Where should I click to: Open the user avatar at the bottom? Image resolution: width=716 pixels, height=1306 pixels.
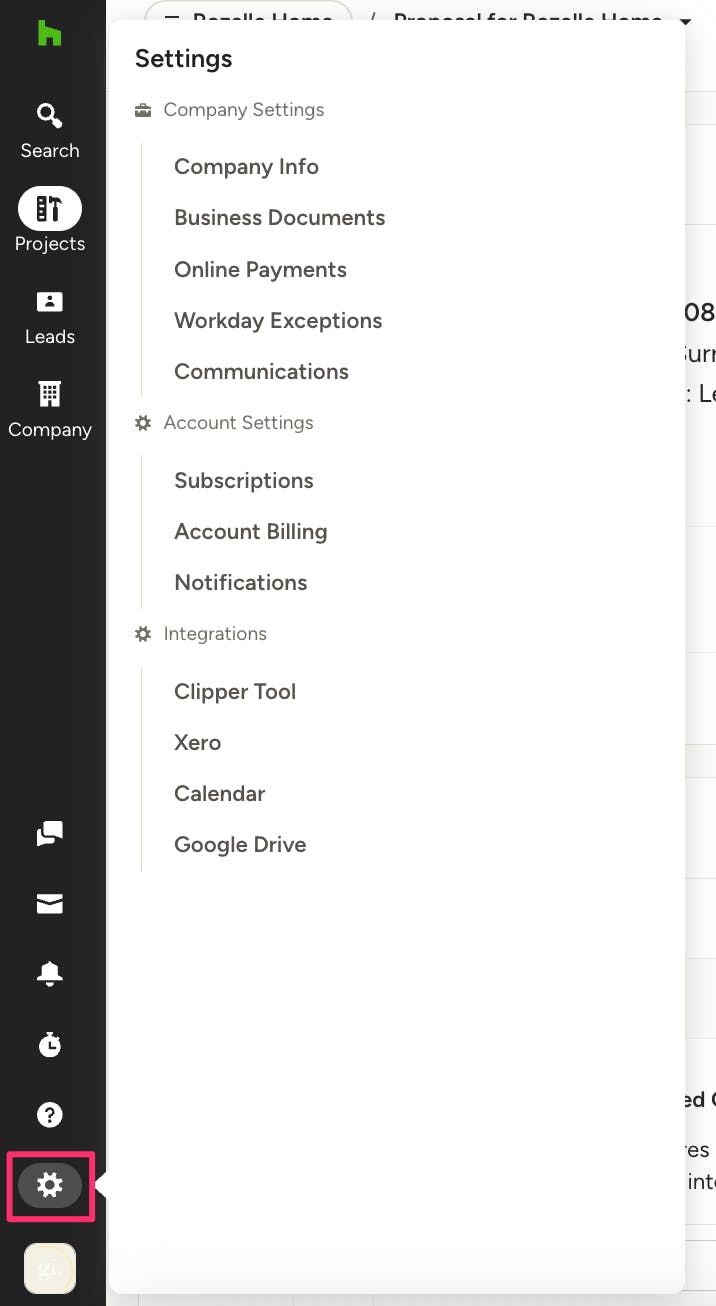(49, 1268)
